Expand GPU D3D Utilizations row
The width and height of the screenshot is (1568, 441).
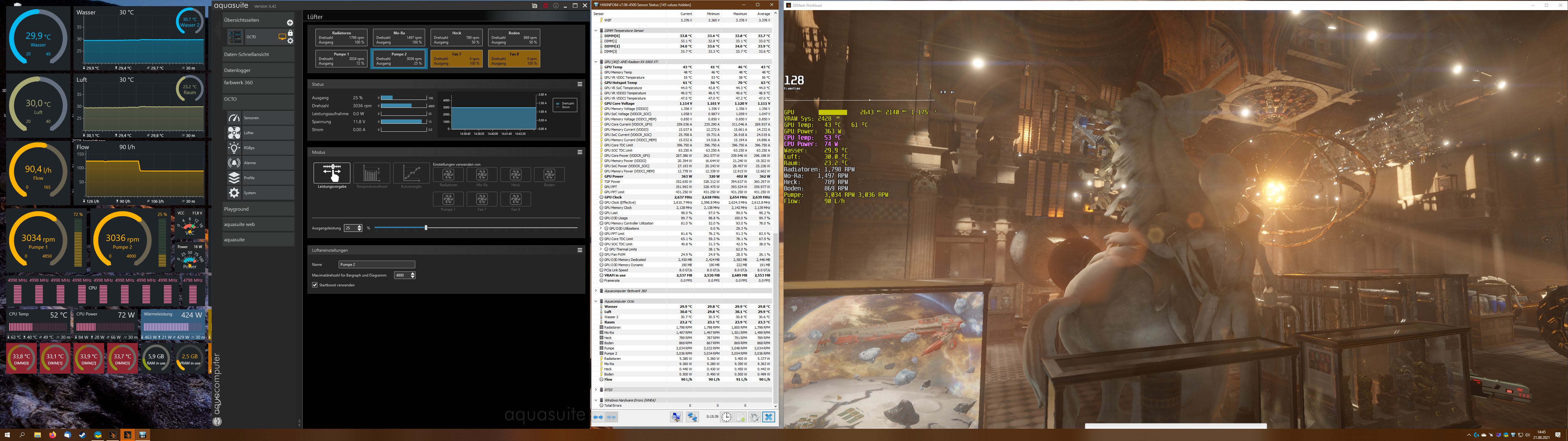pyautogui.click(x=601, y=228)
